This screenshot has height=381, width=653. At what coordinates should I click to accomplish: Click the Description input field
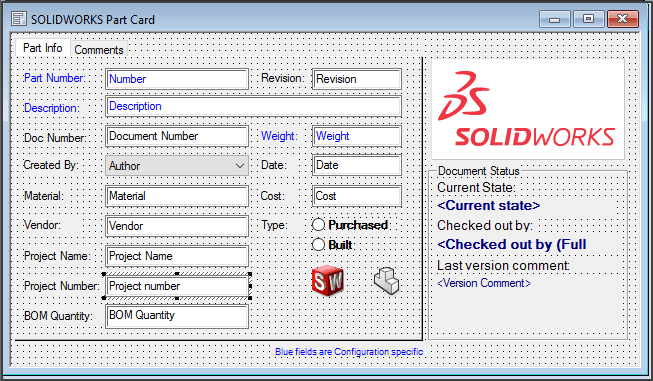tap(254, 106)
